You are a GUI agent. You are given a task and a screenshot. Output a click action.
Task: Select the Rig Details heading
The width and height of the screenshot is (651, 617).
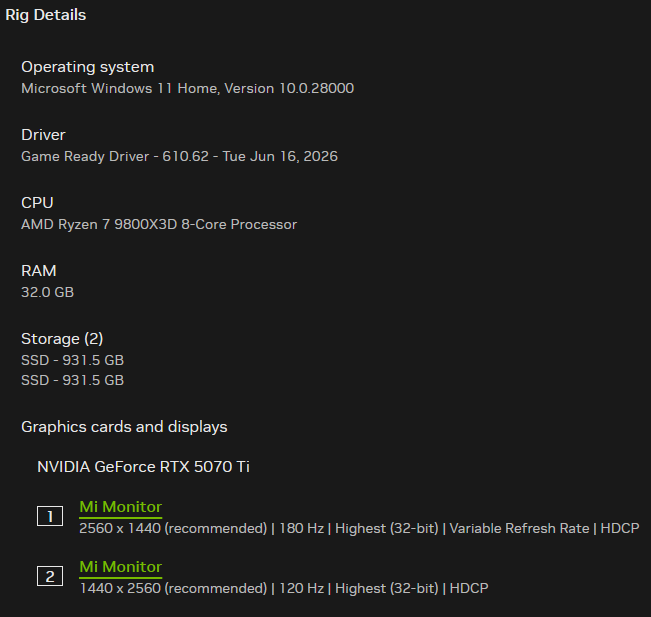click(46, 15)
